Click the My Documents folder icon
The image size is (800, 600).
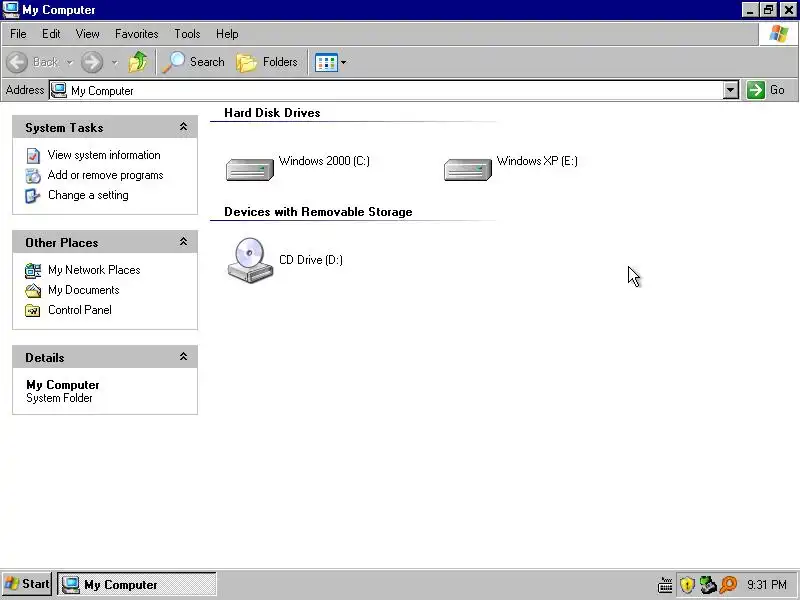tap(33, 290)
